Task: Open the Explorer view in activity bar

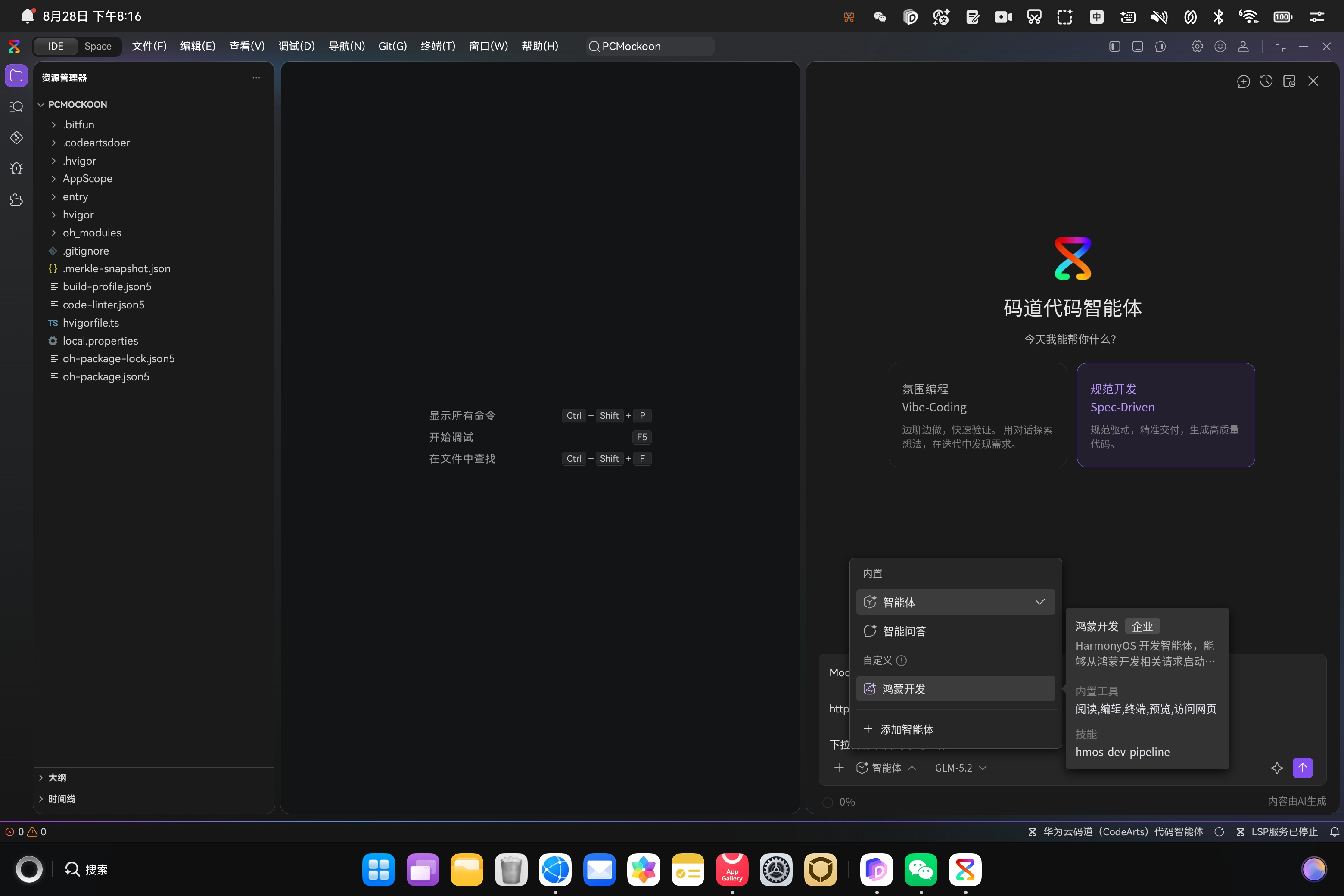Action: click(x=16, y=76)
